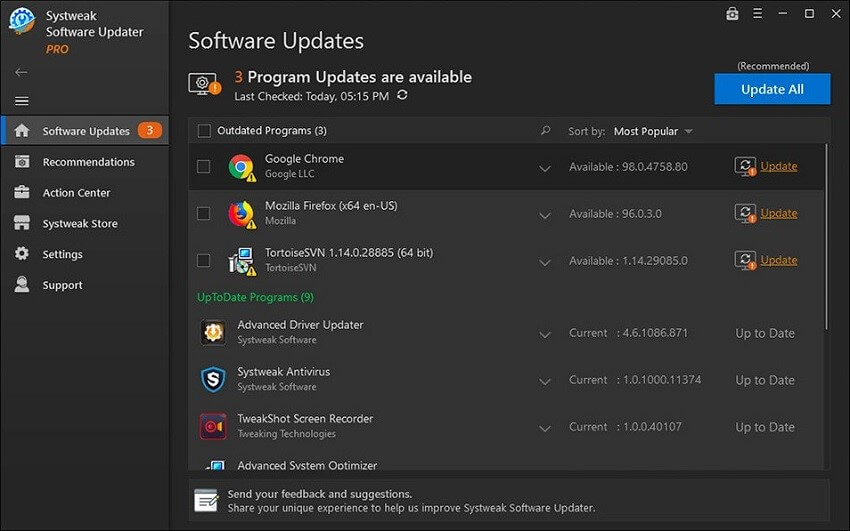The height and width of the screenshot is (531, 850).
Task: Collapse sidebar using the hamburger icon
Action: coord(22,101)
